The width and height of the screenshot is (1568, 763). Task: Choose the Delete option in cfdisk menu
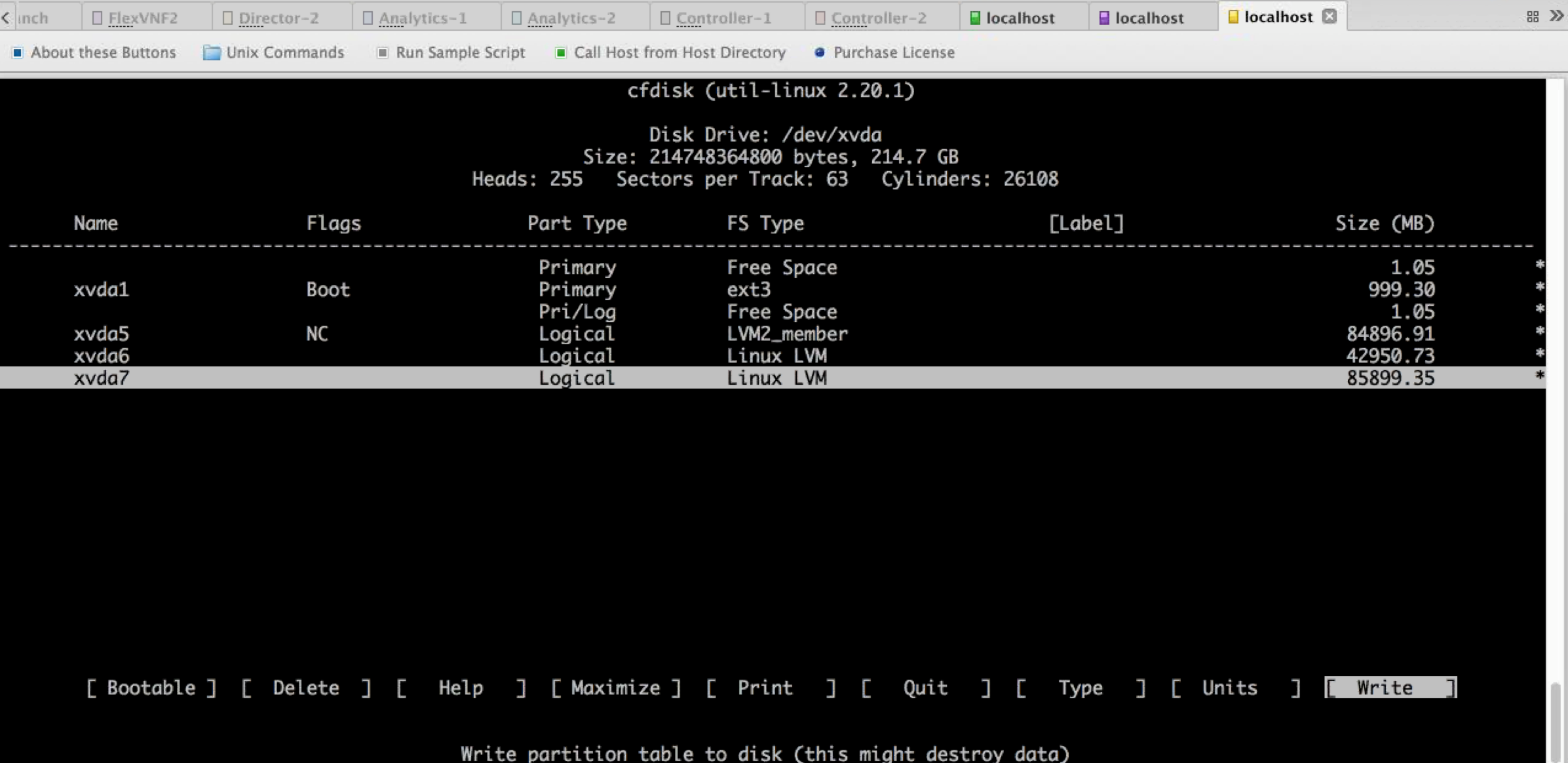(305, 688)
